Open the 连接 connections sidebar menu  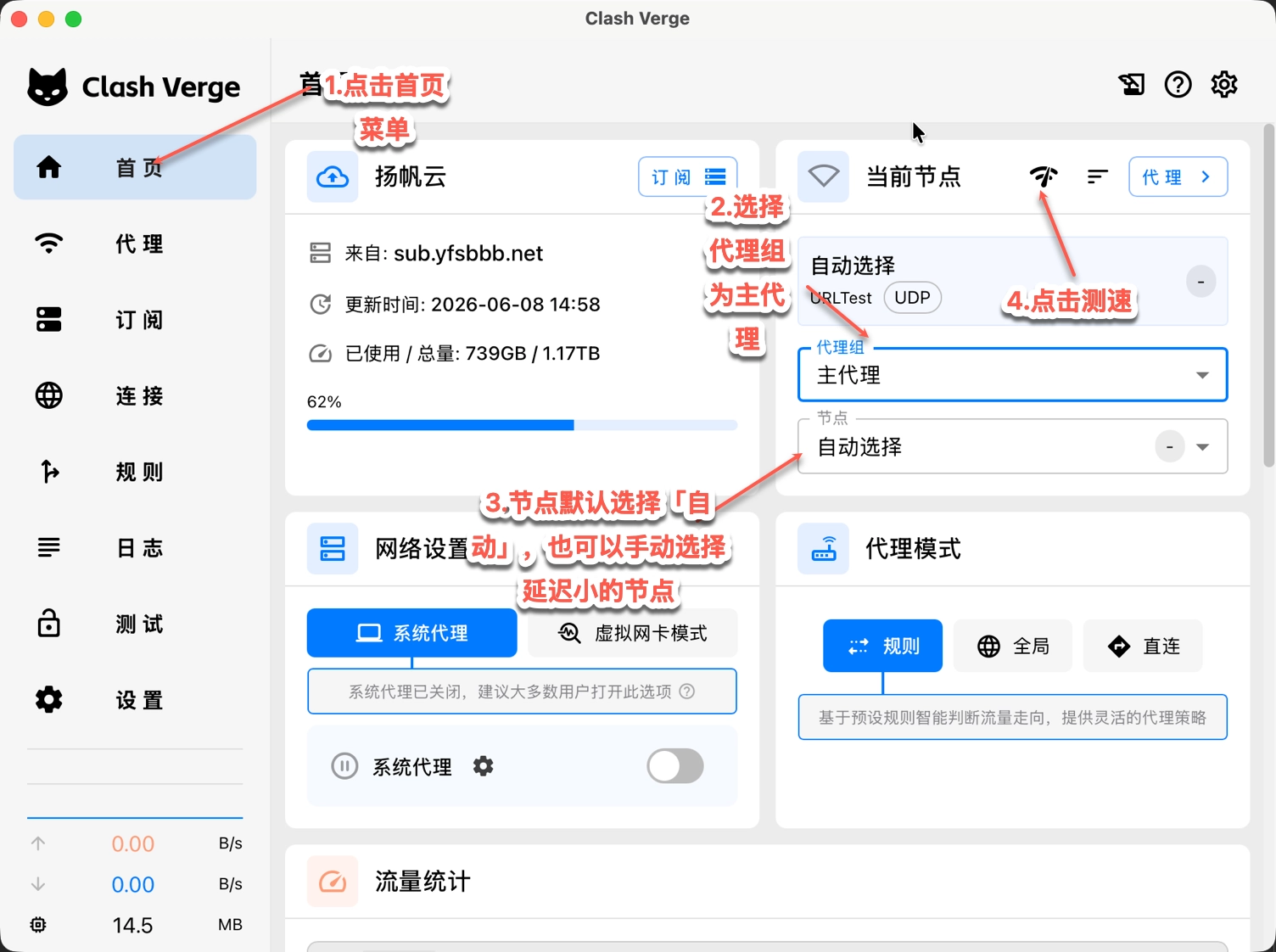coord(135,395)
